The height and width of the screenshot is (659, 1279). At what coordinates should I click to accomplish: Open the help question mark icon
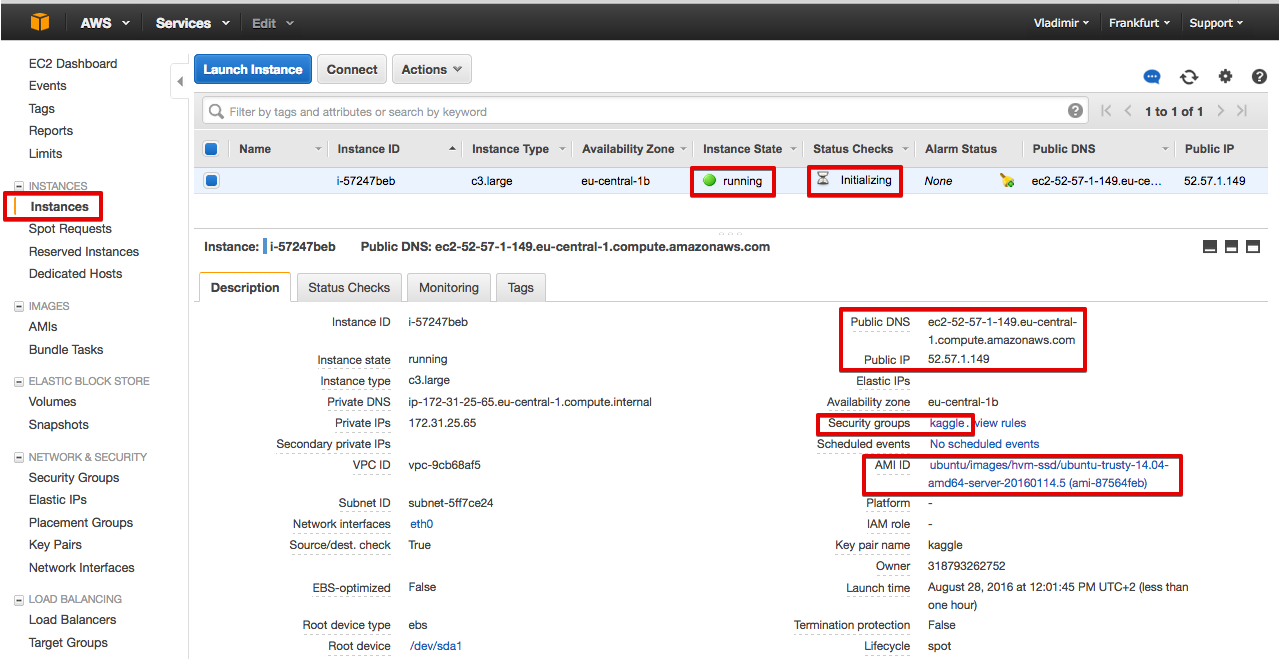pyautogui.click(x=1260, y=77)
